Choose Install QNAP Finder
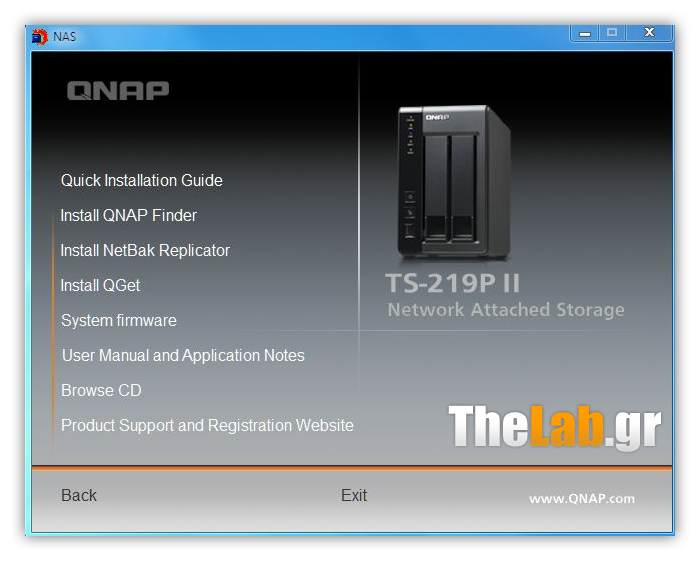 pos(129,216)
